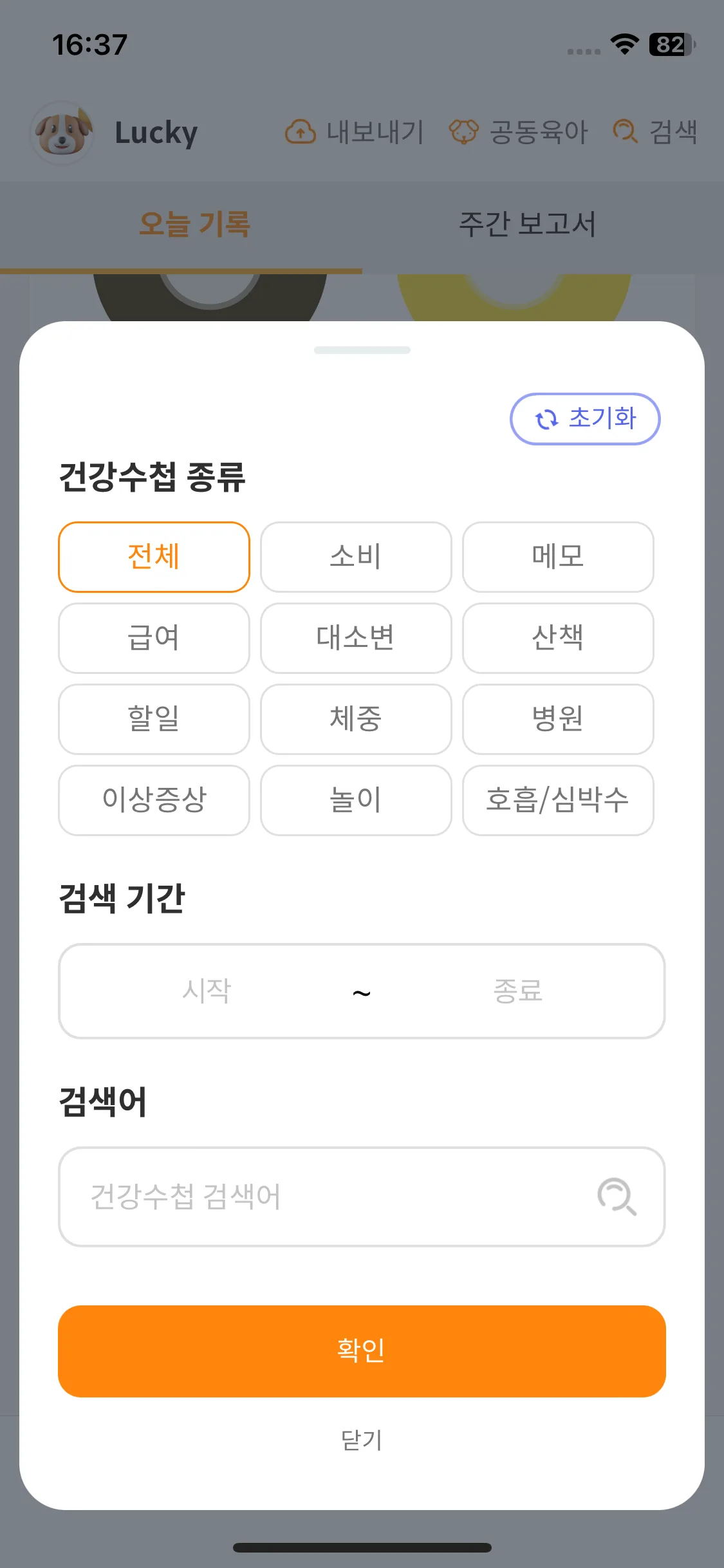Tap the 초기화 reset refresh icon
Image resolution: width=724 pixels, height=1568 pixels.
coord(546,419)
